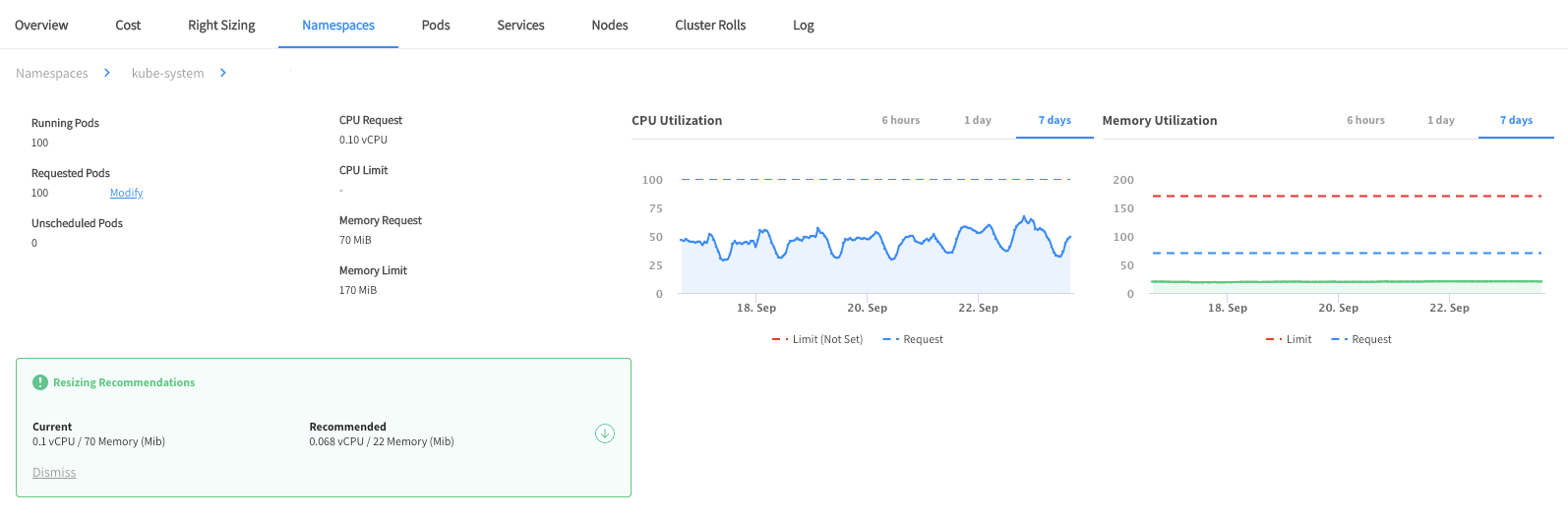Select 7 days range for CPU Utilization
The width and height of the screenshot is (1568, 519).
(1055, 120)
